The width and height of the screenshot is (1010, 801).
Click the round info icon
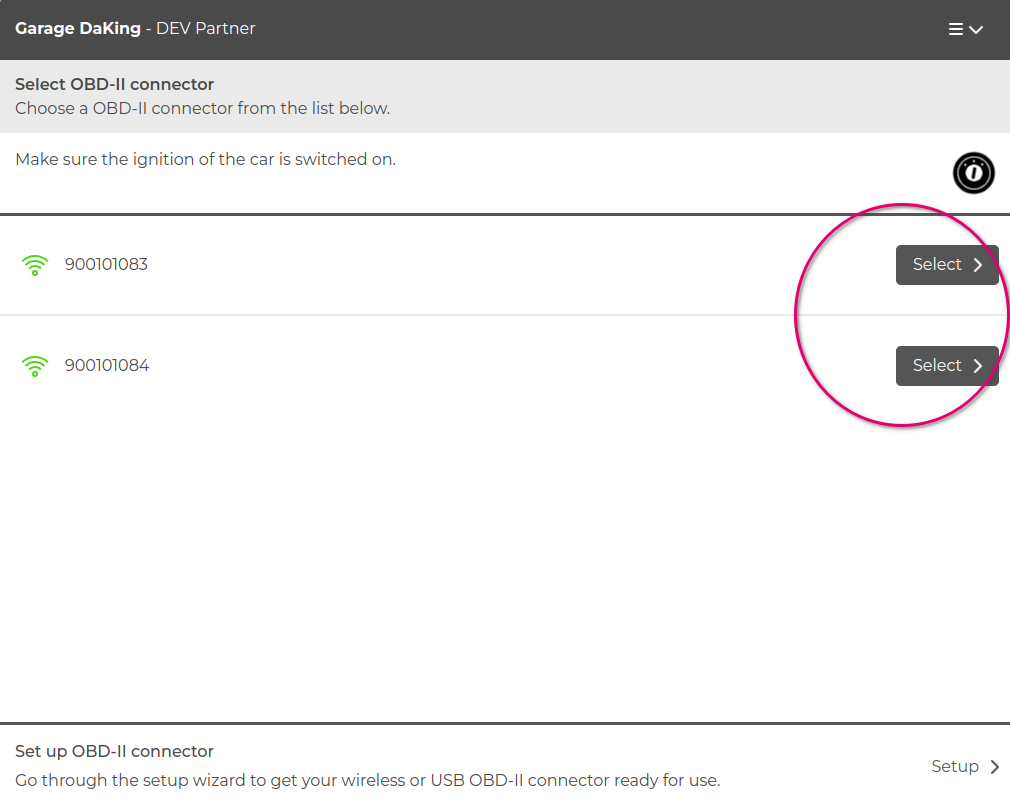click(x=973, y=173)
